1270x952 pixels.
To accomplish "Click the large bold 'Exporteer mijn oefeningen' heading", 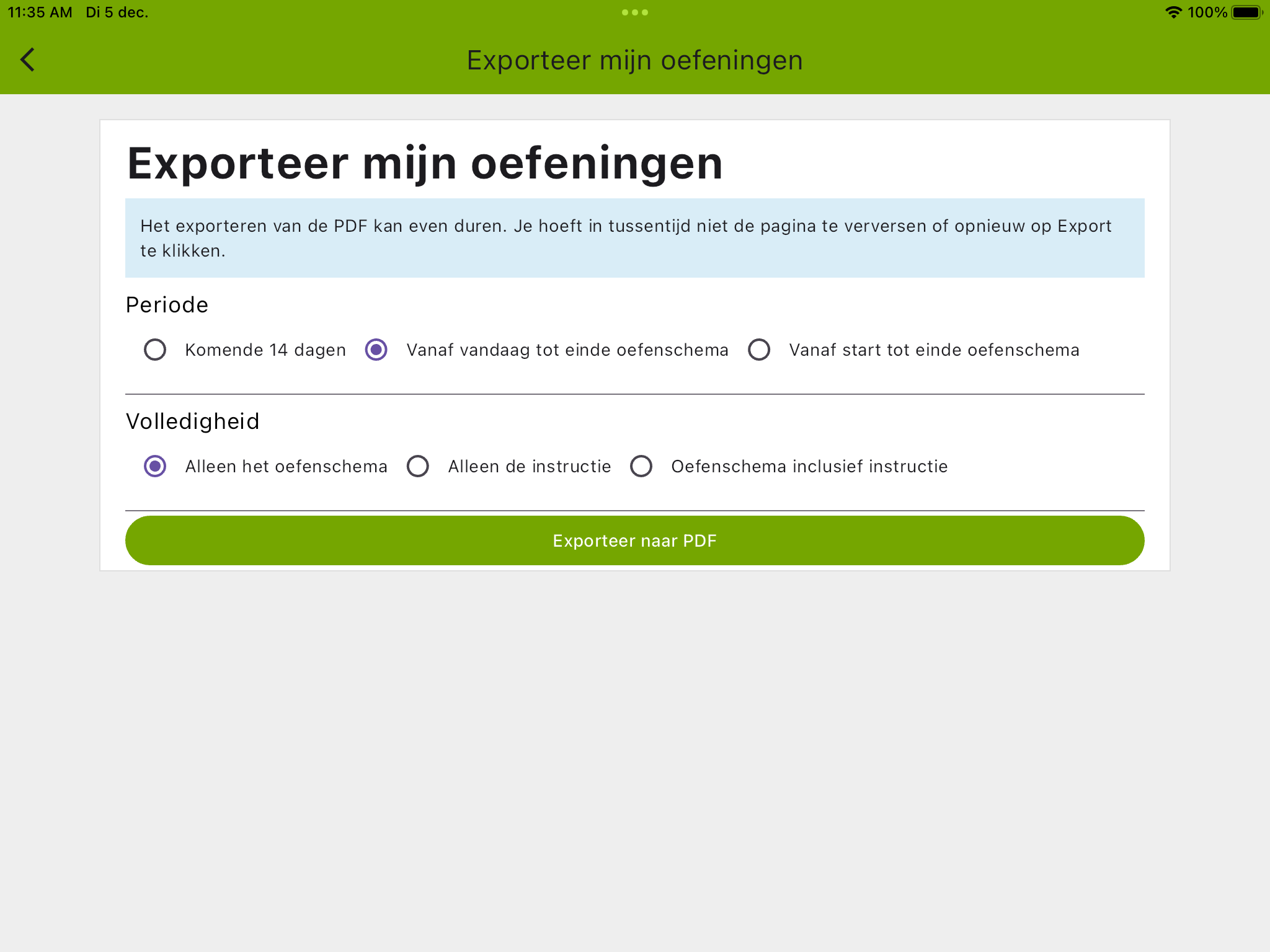I will (425, 164).
